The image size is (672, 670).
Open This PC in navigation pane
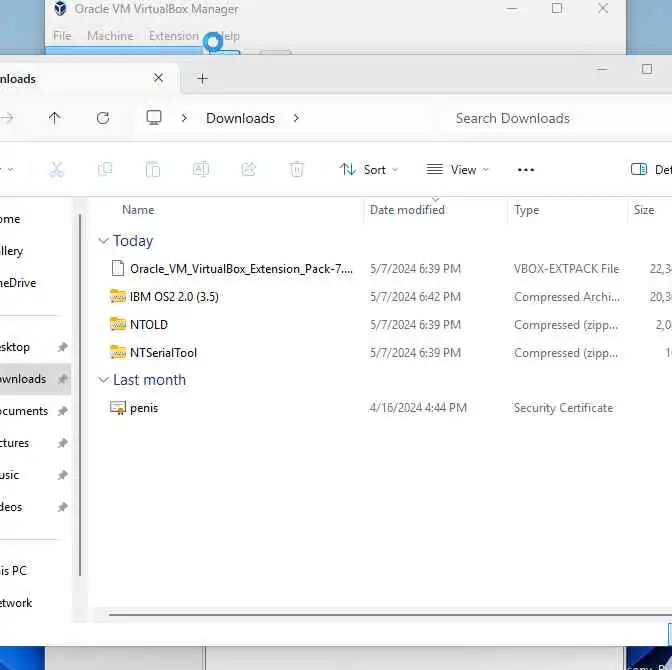13,571
